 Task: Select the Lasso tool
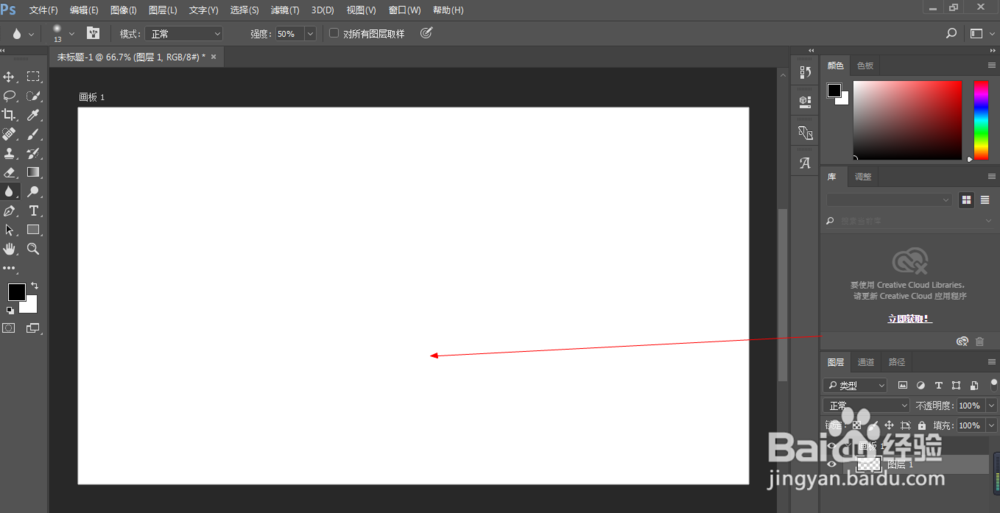click(x=9, y=96)
